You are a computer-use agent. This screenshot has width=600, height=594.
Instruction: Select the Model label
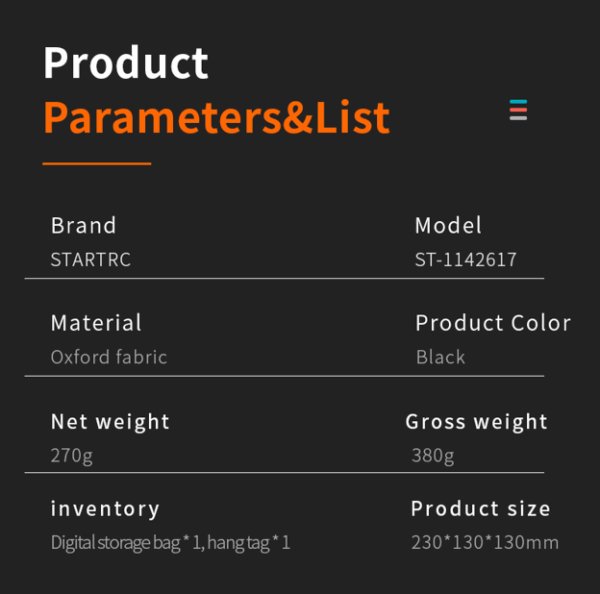448,225
